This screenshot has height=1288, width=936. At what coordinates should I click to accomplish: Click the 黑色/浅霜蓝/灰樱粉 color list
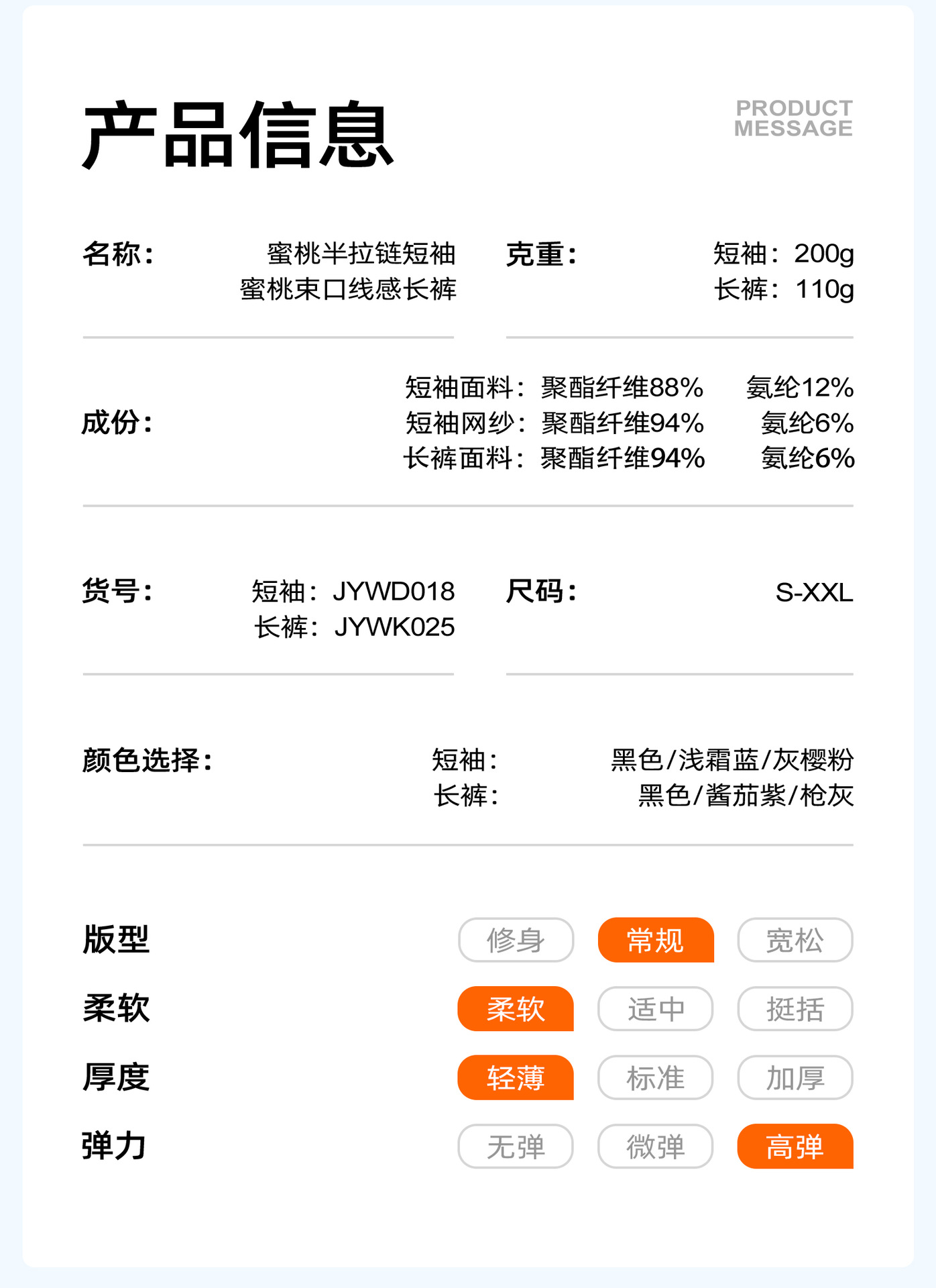pyautogui.click(x=732, y=760)
